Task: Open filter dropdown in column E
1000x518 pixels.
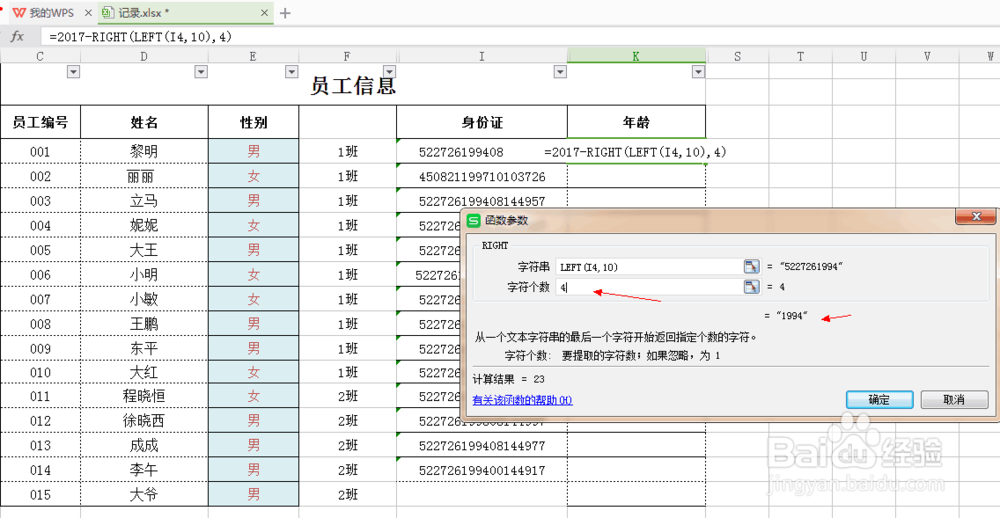Action: (x=291, y=72)
